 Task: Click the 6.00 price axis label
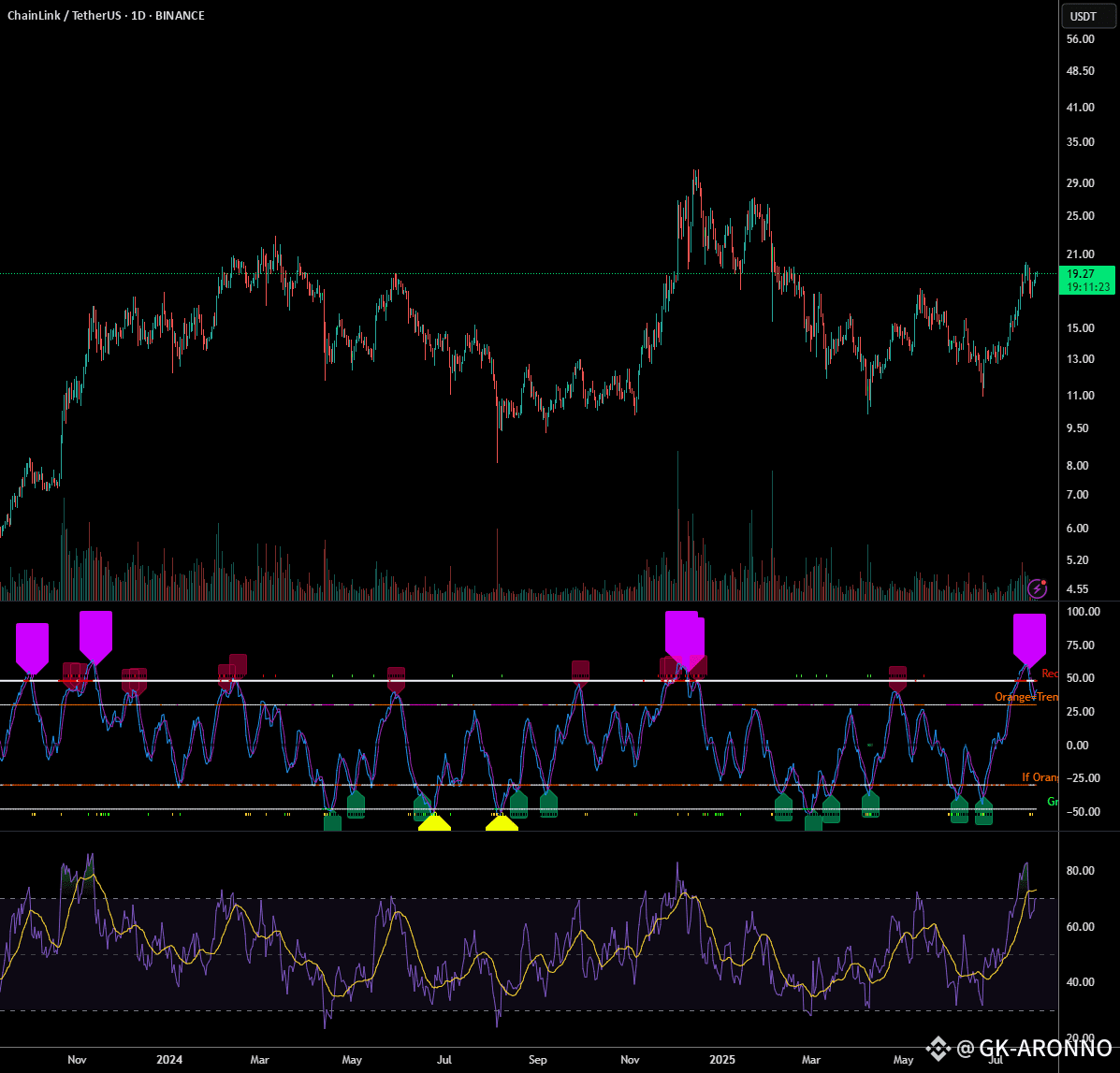click(1077, 529)
